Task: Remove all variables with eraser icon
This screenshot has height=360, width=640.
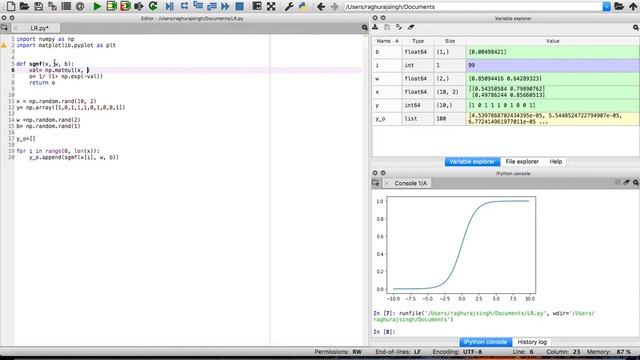Action: click(x=411, y=27)
